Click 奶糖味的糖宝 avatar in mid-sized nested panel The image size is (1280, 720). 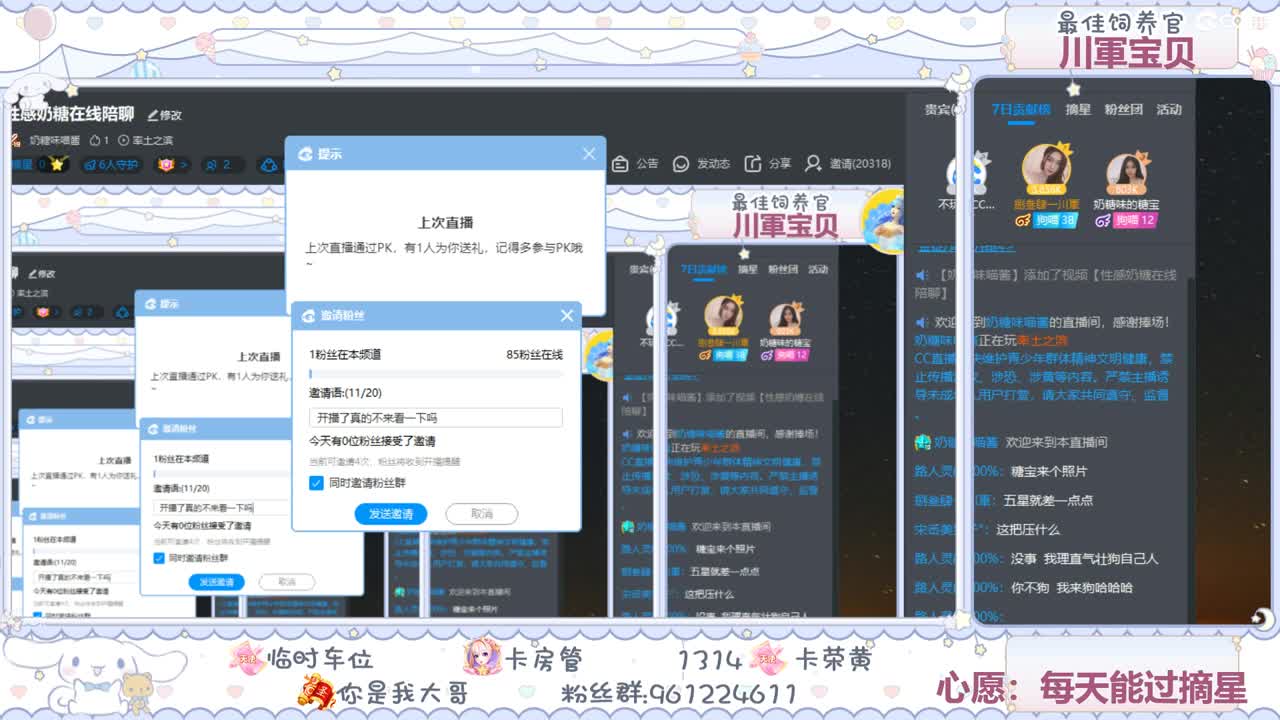pos(786,320)
